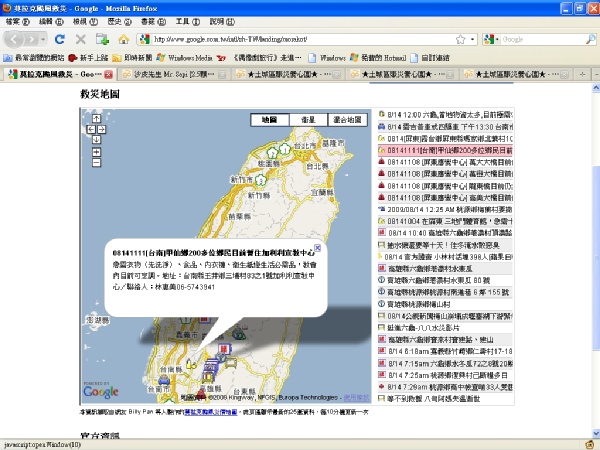Open the 新手上路 bookmark
This screenshot has height=450, width=600.
pyautogui.click(x=88, y=58)
